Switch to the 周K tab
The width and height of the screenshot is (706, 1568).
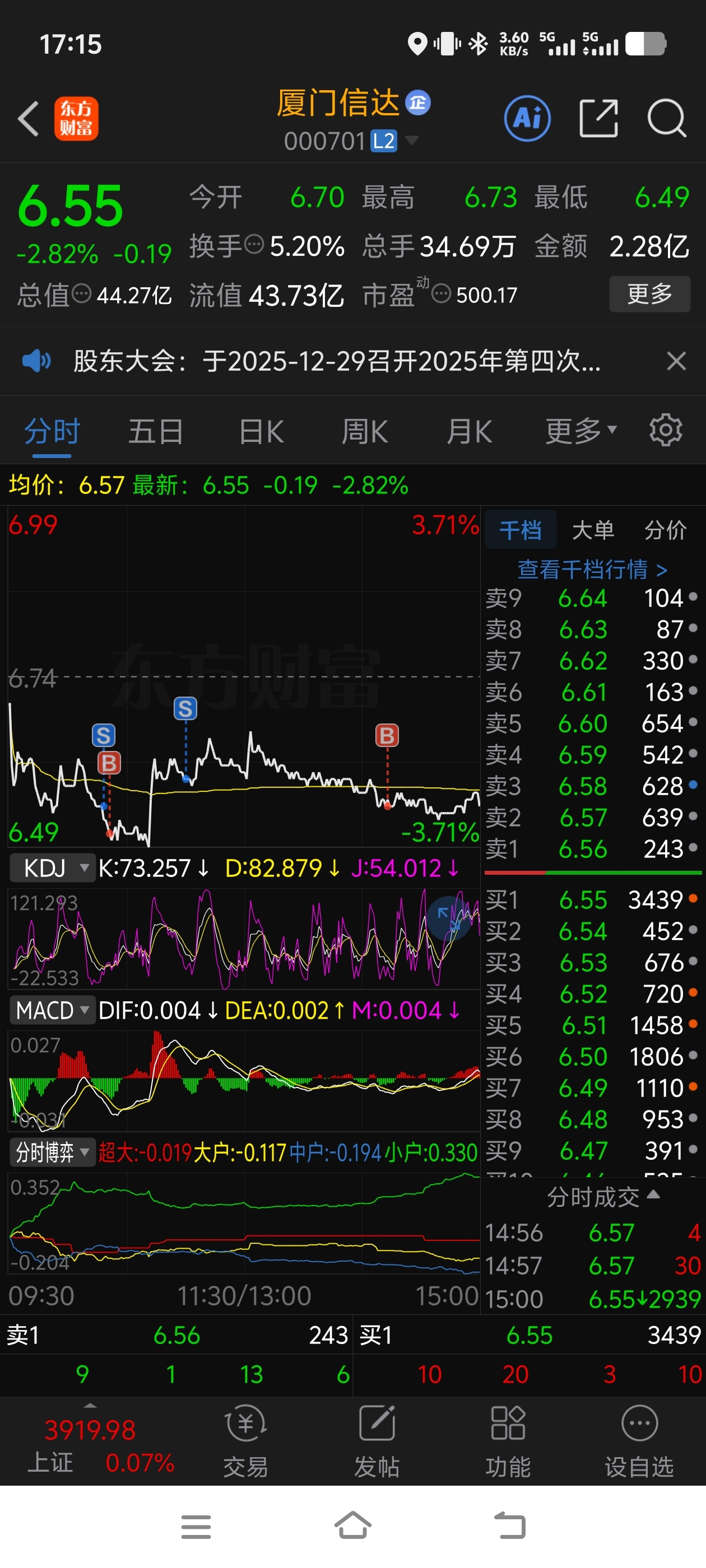tap(364, 431)
